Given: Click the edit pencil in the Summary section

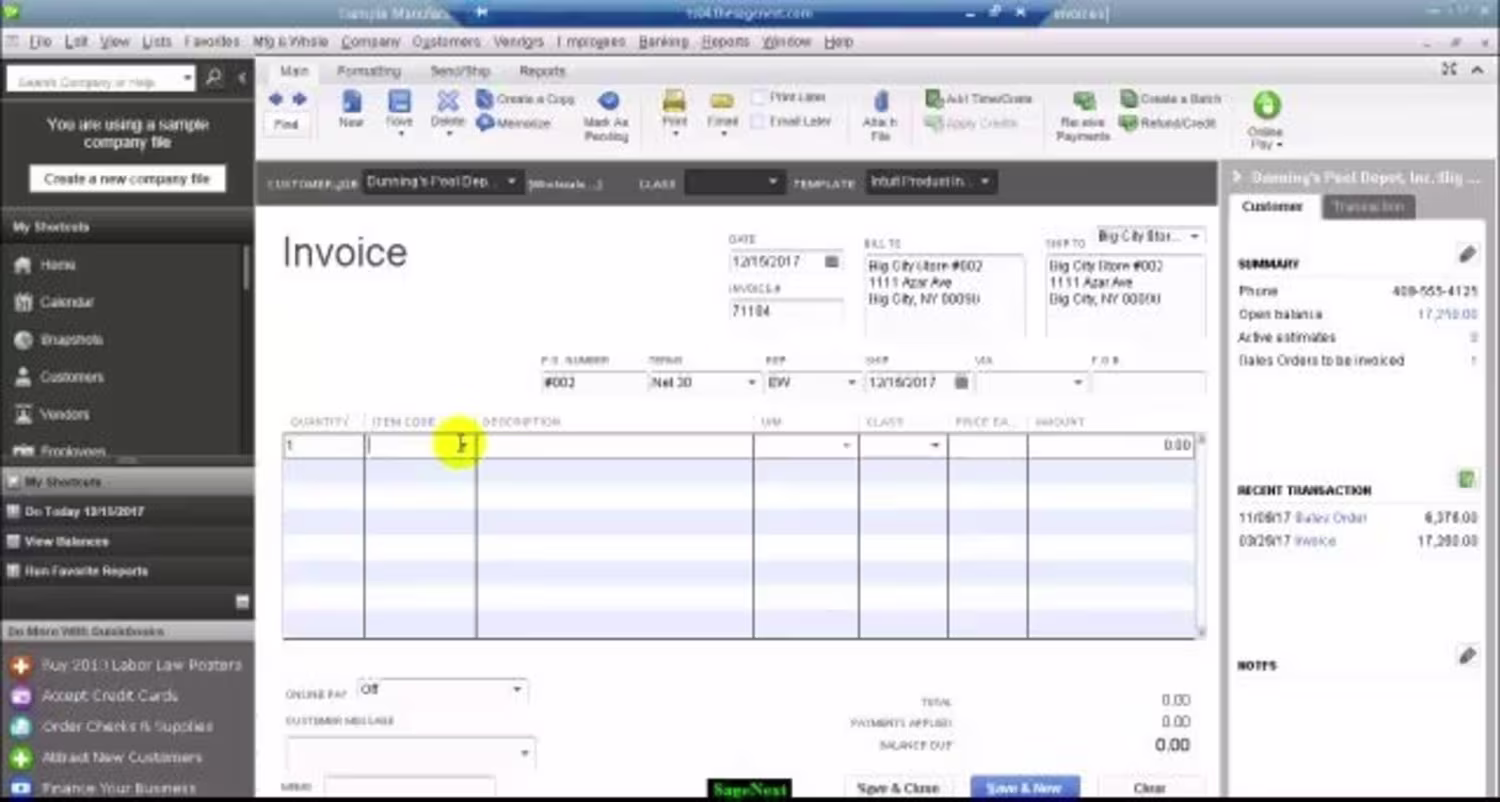Looking at the screenshot, I should (x=1466, y=255).
